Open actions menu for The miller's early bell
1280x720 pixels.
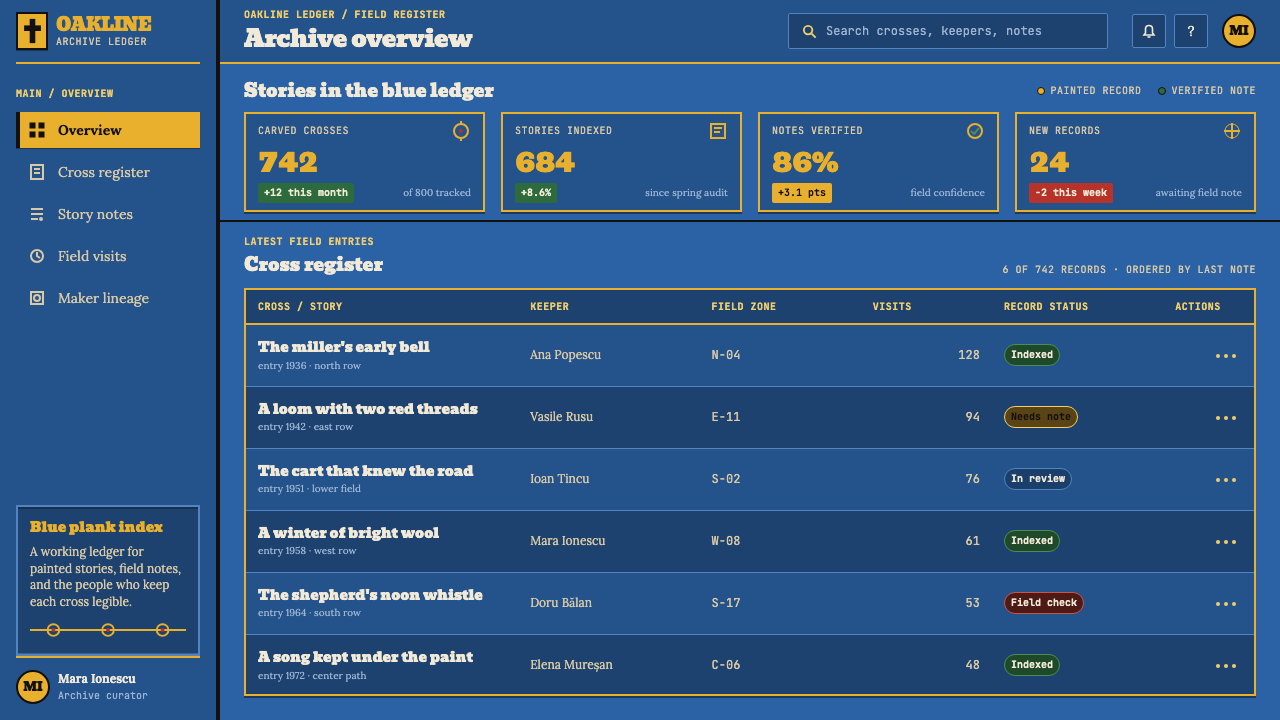coord(1226,356)
